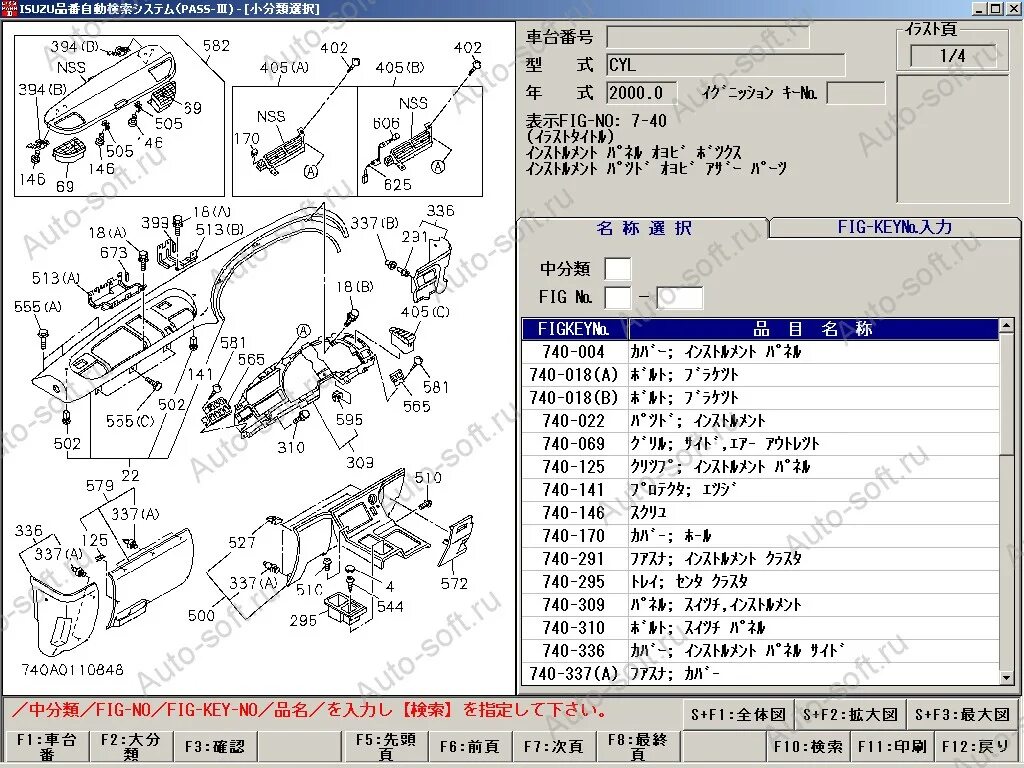The height and width of the screenshot is (768, 1024).
Task: Click the second FIG No. input box
Action: 679,297
